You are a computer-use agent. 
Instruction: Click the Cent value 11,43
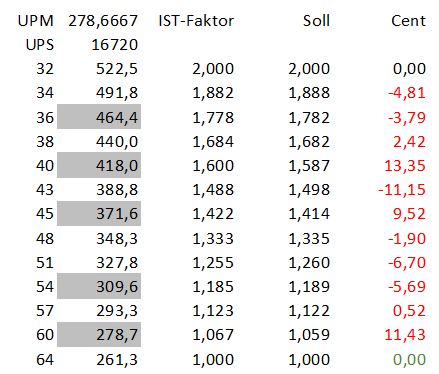(405, 335)
